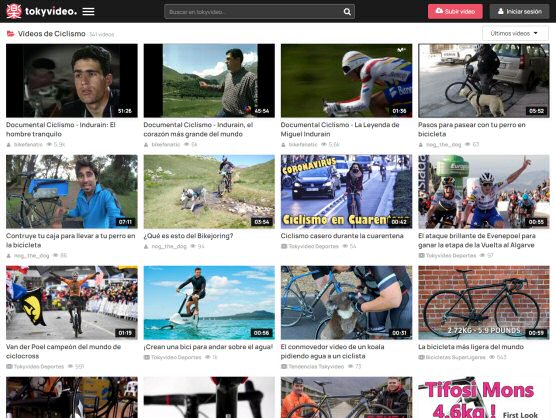Screen dimensions: 556x418
Task: Open title 'Van der Poel campeón del mundo de ciclocross'
Action: [x=63, y=351]
